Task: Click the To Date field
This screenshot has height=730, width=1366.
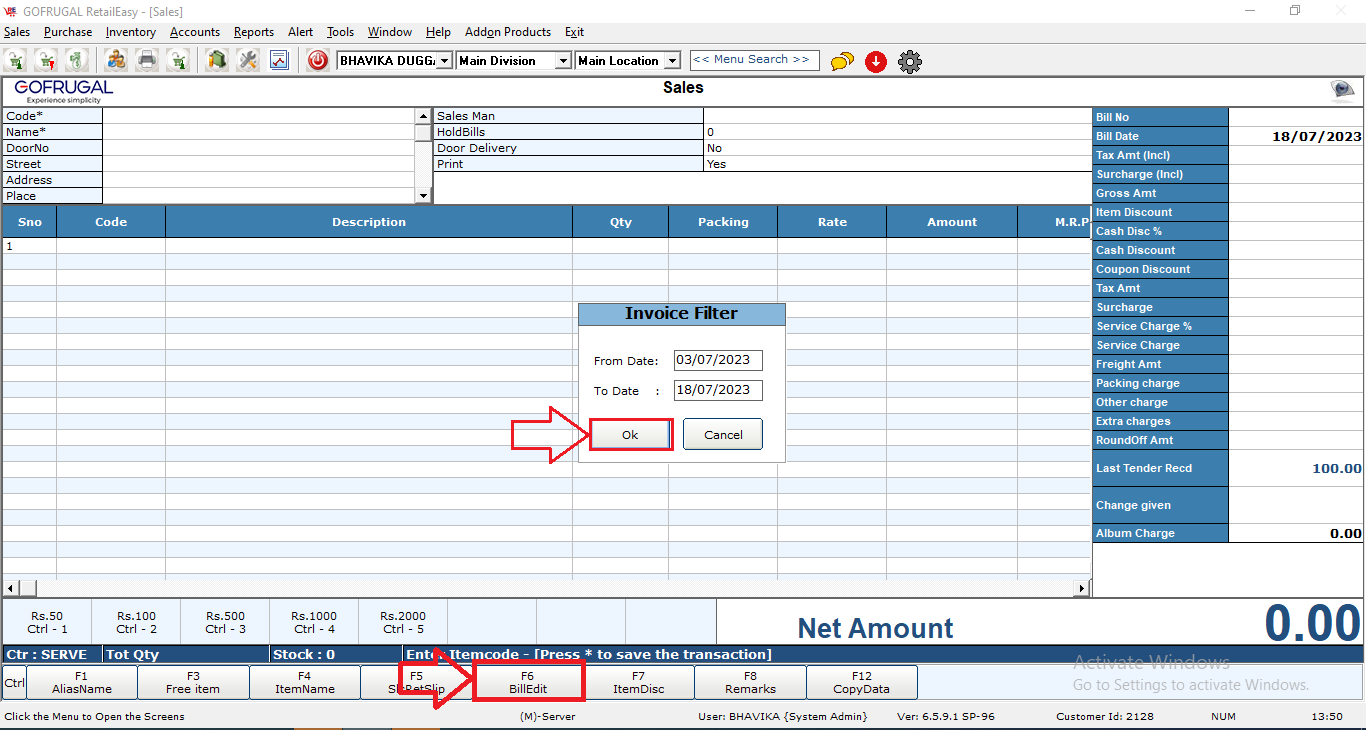Action: click(718, 390)
